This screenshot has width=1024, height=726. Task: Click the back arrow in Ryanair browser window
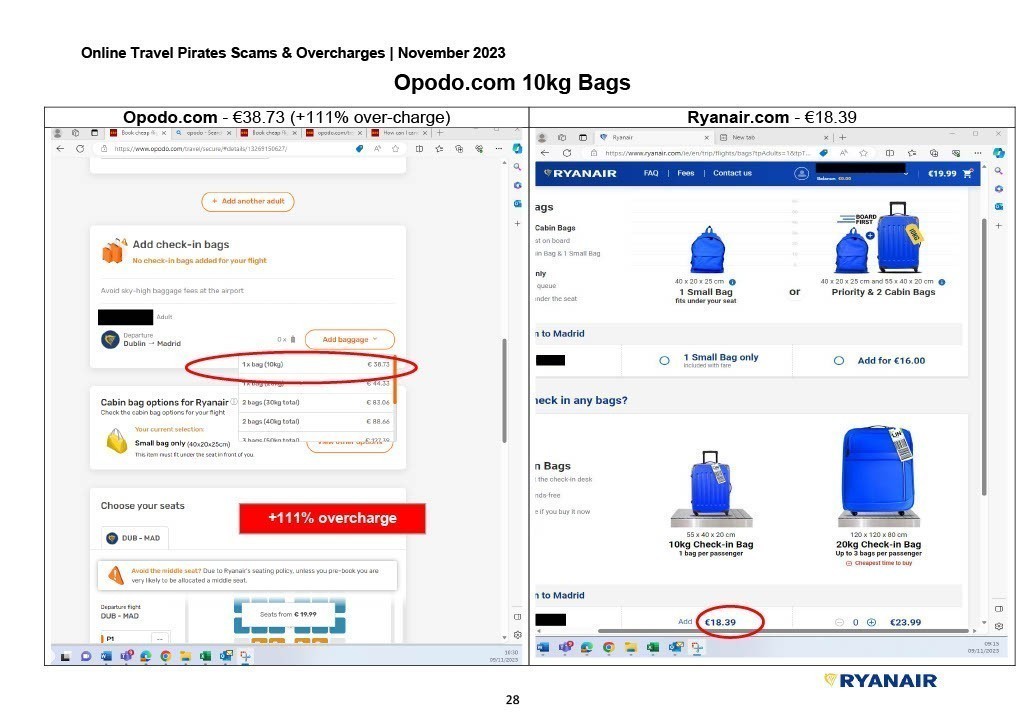pos(545,153)
